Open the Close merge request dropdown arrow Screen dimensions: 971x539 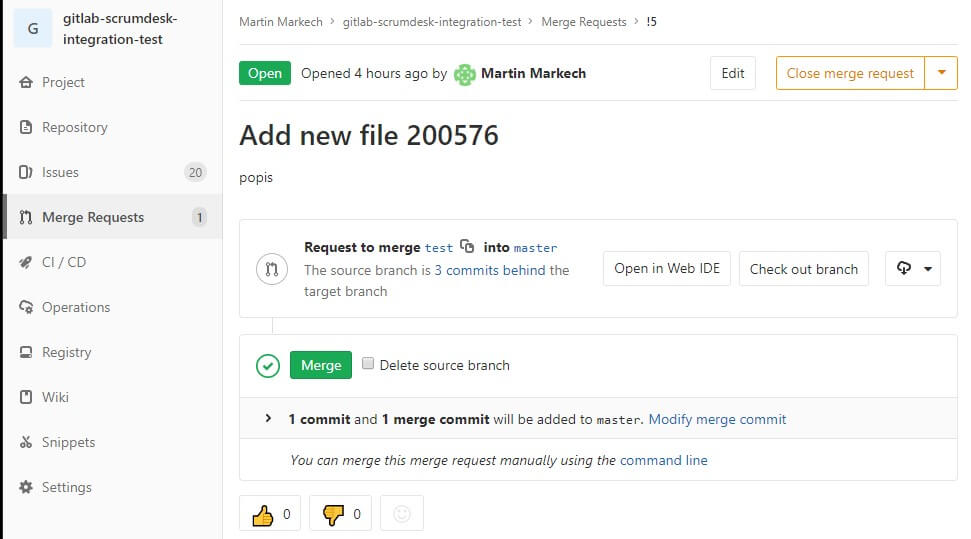click(941, 73)
